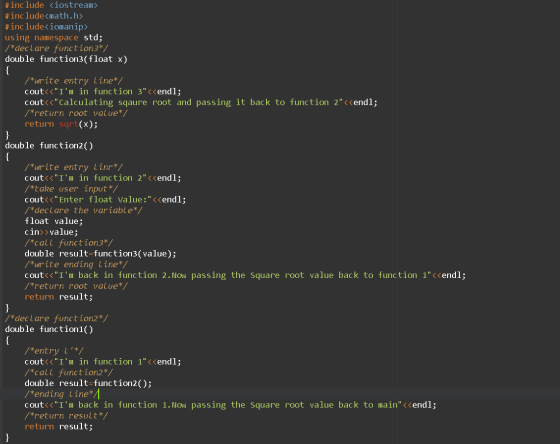Click the '/*declare the variable*/' comment
Screen dimensions: 560x444
84,210
